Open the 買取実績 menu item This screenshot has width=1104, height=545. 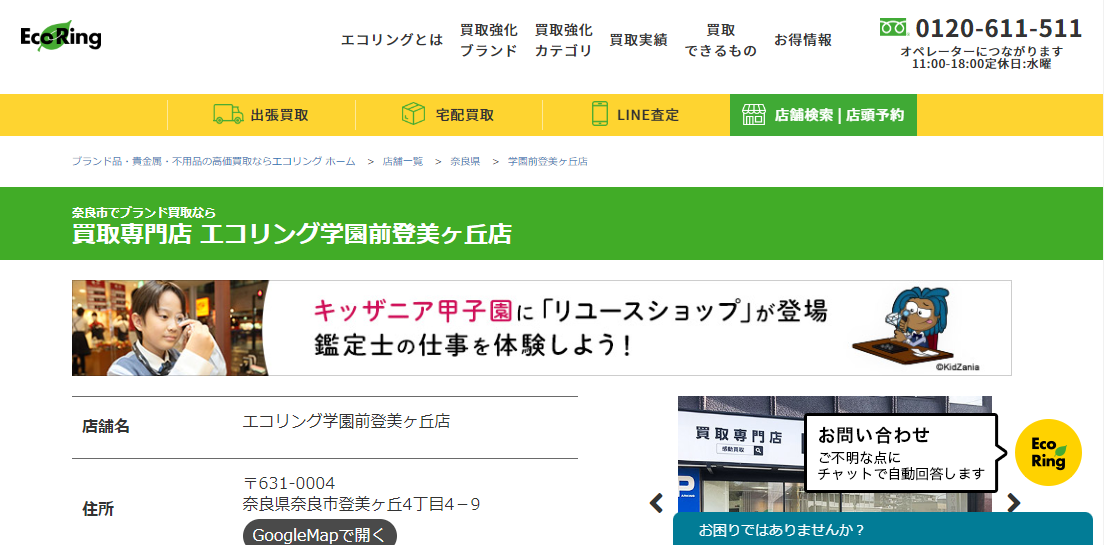tap(638, 40)
